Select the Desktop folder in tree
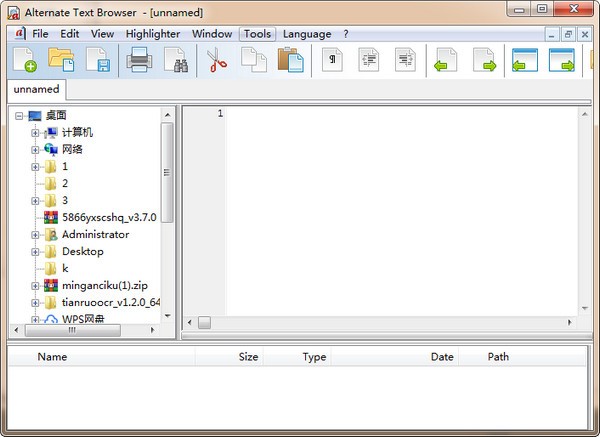 point(82,251)
